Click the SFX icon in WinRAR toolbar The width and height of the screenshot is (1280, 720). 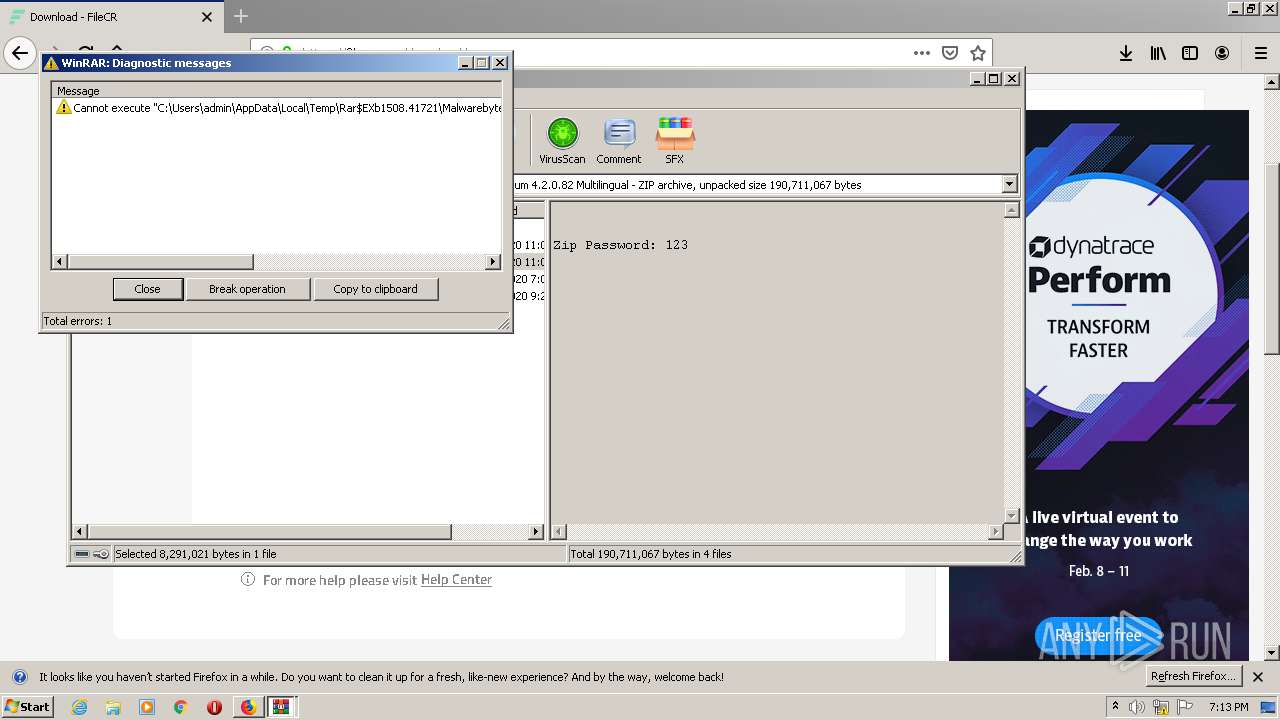pos(675,140)
